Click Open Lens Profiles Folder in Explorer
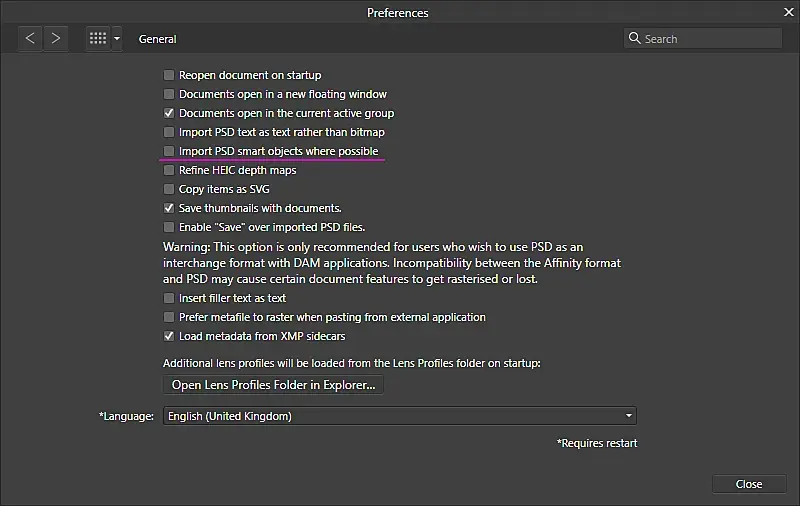 point(273,384)
